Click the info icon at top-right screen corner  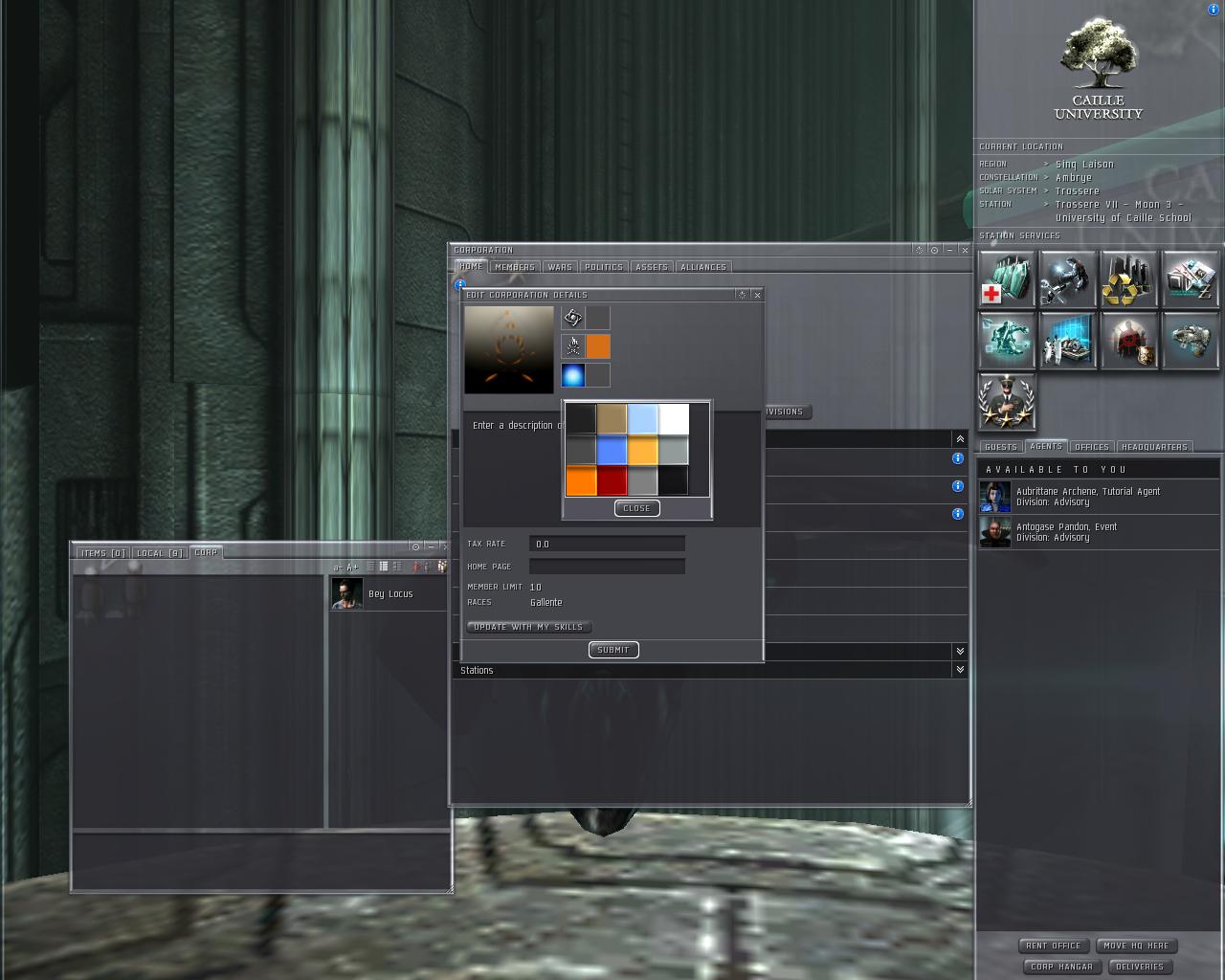pyautogui.click(x=1214, y=9)
